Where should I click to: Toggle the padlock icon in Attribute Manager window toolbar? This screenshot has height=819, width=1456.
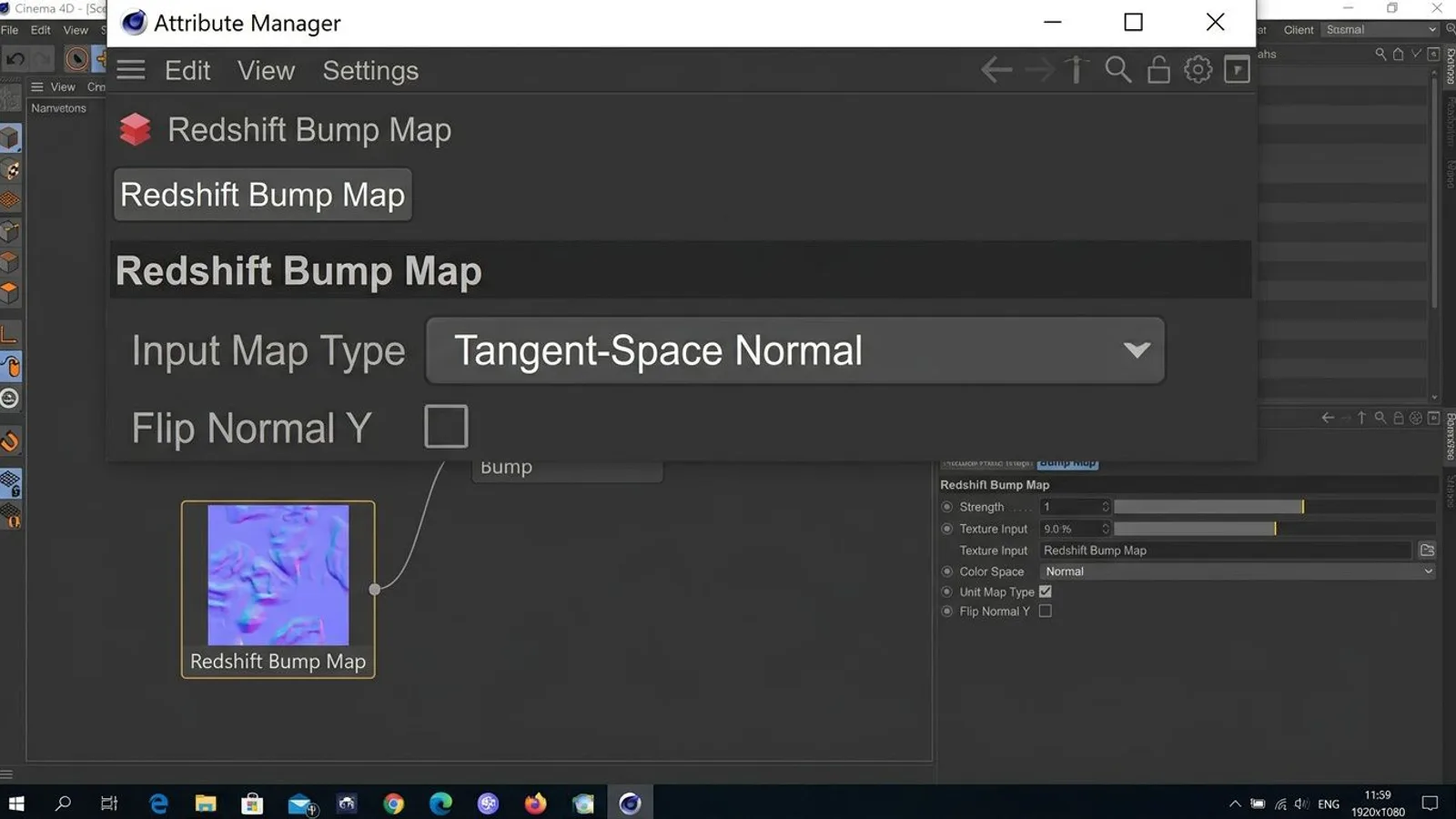pyautogui.click(x=1158, y=69)
